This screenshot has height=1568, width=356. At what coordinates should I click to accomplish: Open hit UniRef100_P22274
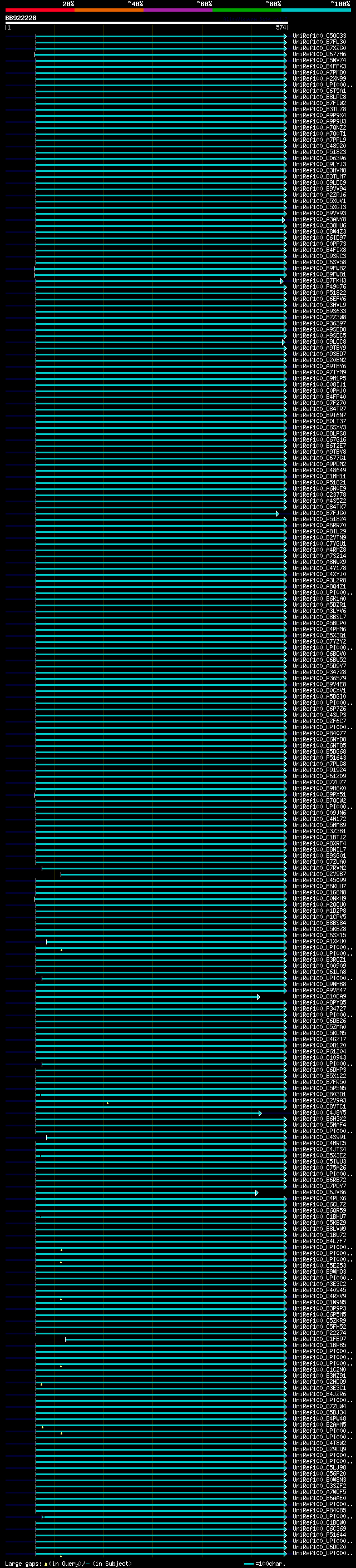[319, 1333]
